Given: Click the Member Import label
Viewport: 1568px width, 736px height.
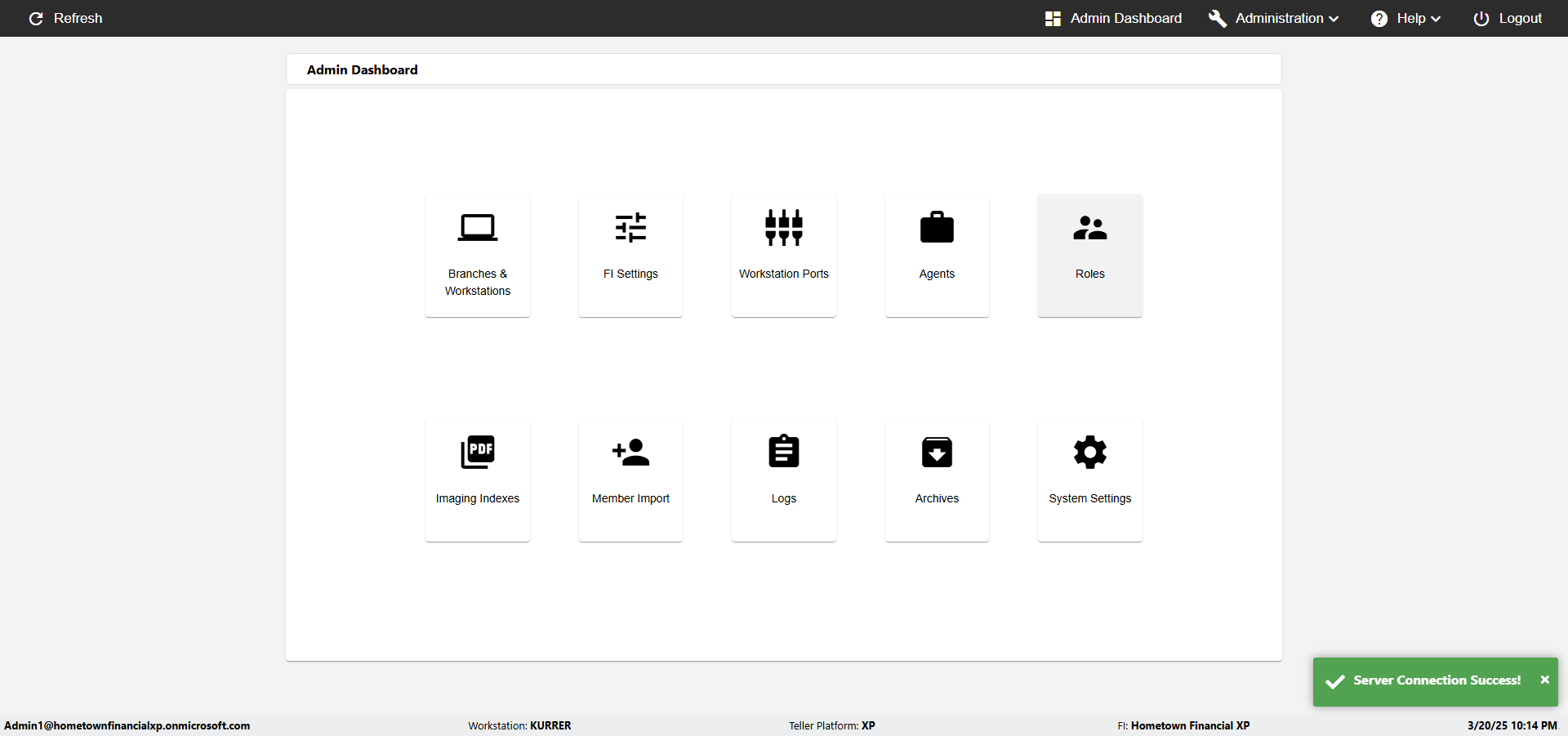Looking at the screenshot, I should pos(630,498).
